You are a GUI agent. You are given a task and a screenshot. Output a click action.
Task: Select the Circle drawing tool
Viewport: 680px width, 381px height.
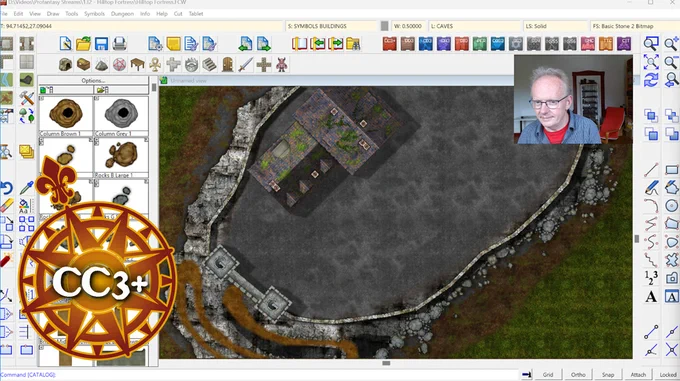coord(671,206)
